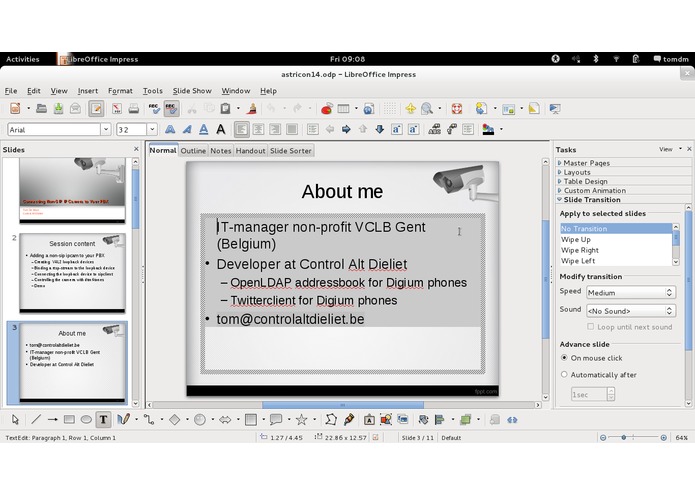Start slide show from toolbar icon
Viewport: 695px width, 494px height.
[x=554, y=109]
